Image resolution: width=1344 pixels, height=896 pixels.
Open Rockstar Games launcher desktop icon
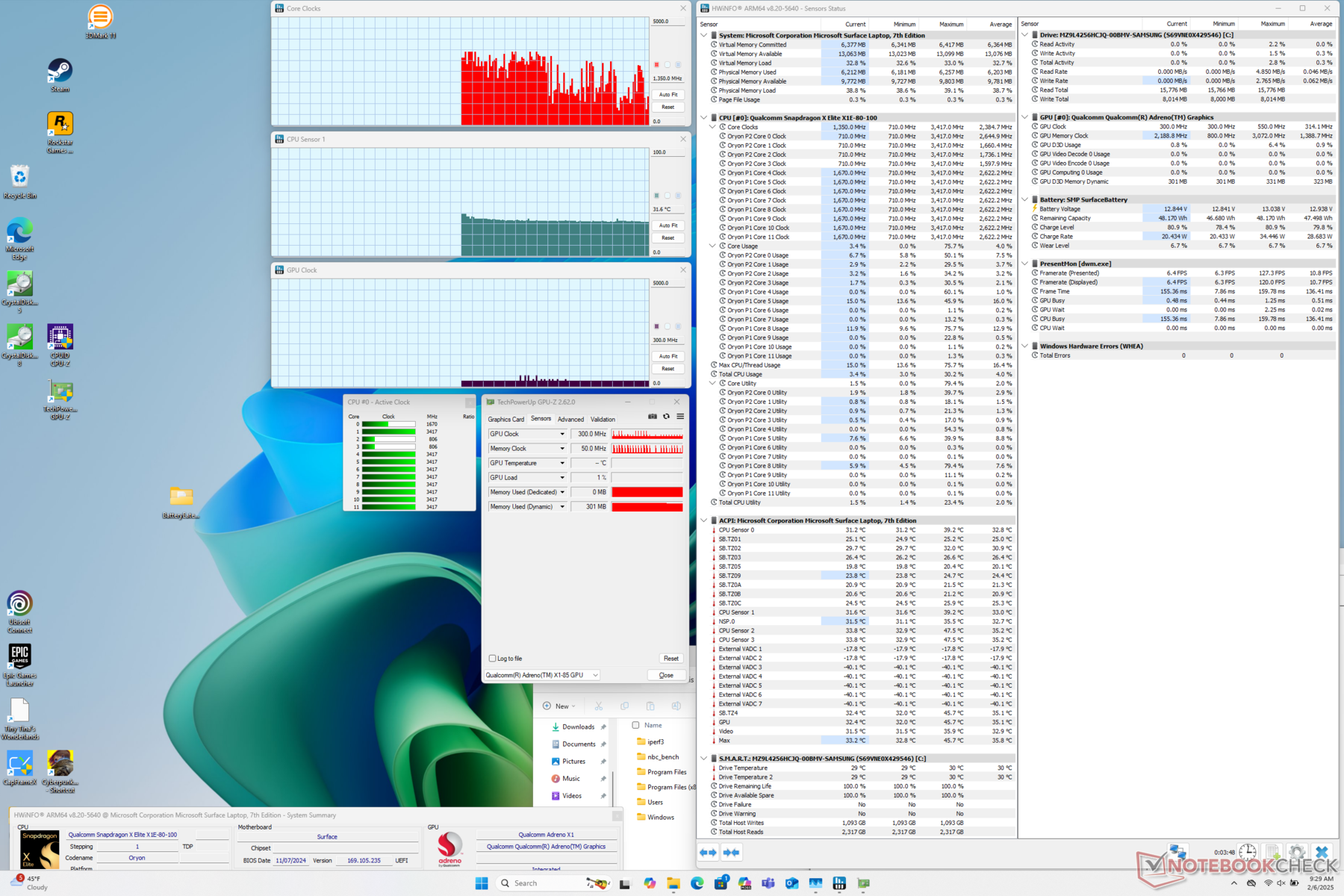[x=60, y=132]
